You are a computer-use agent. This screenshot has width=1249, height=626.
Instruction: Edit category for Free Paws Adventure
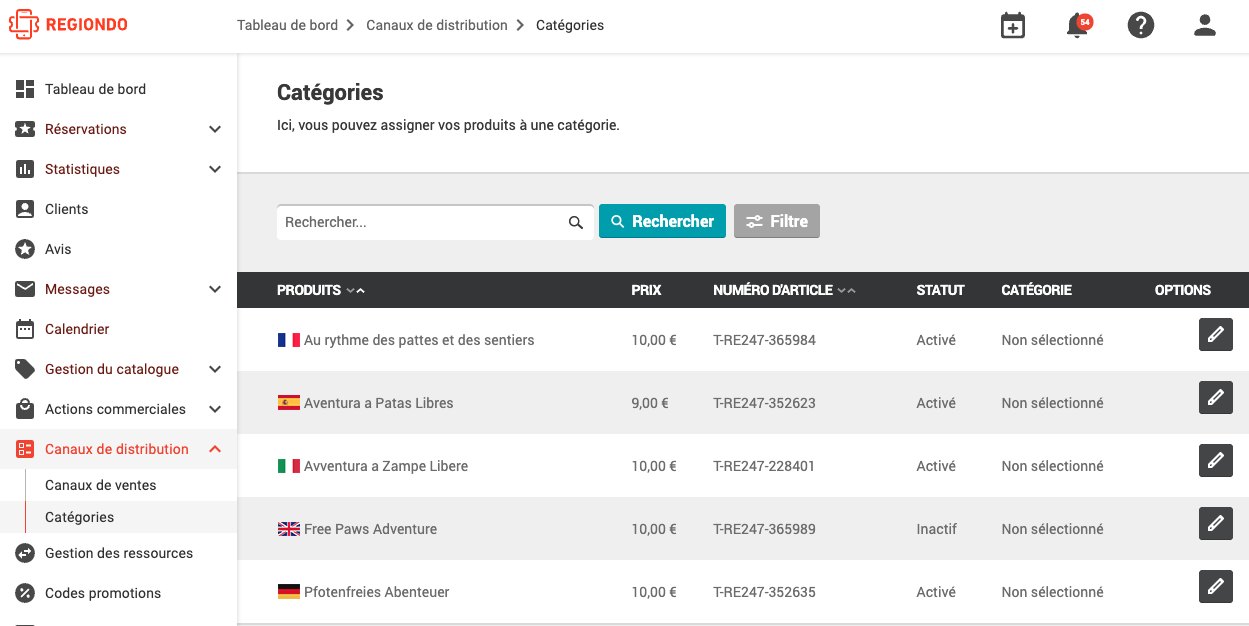click(x=1216, y=524)
